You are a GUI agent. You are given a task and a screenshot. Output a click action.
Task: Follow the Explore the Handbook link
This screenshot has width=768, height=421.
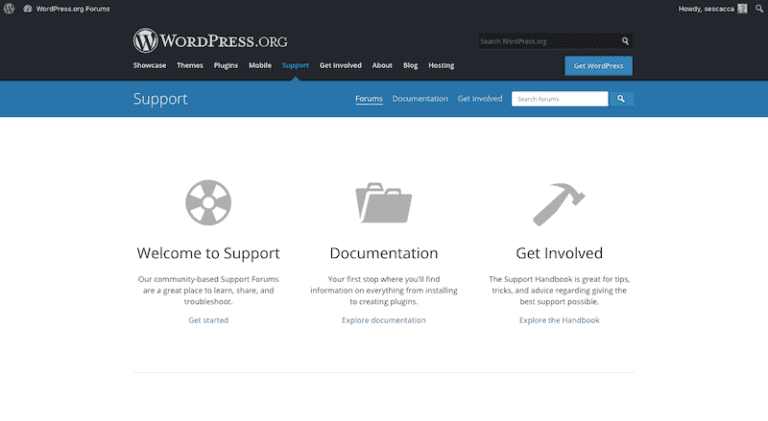click(x=559, y=320)
